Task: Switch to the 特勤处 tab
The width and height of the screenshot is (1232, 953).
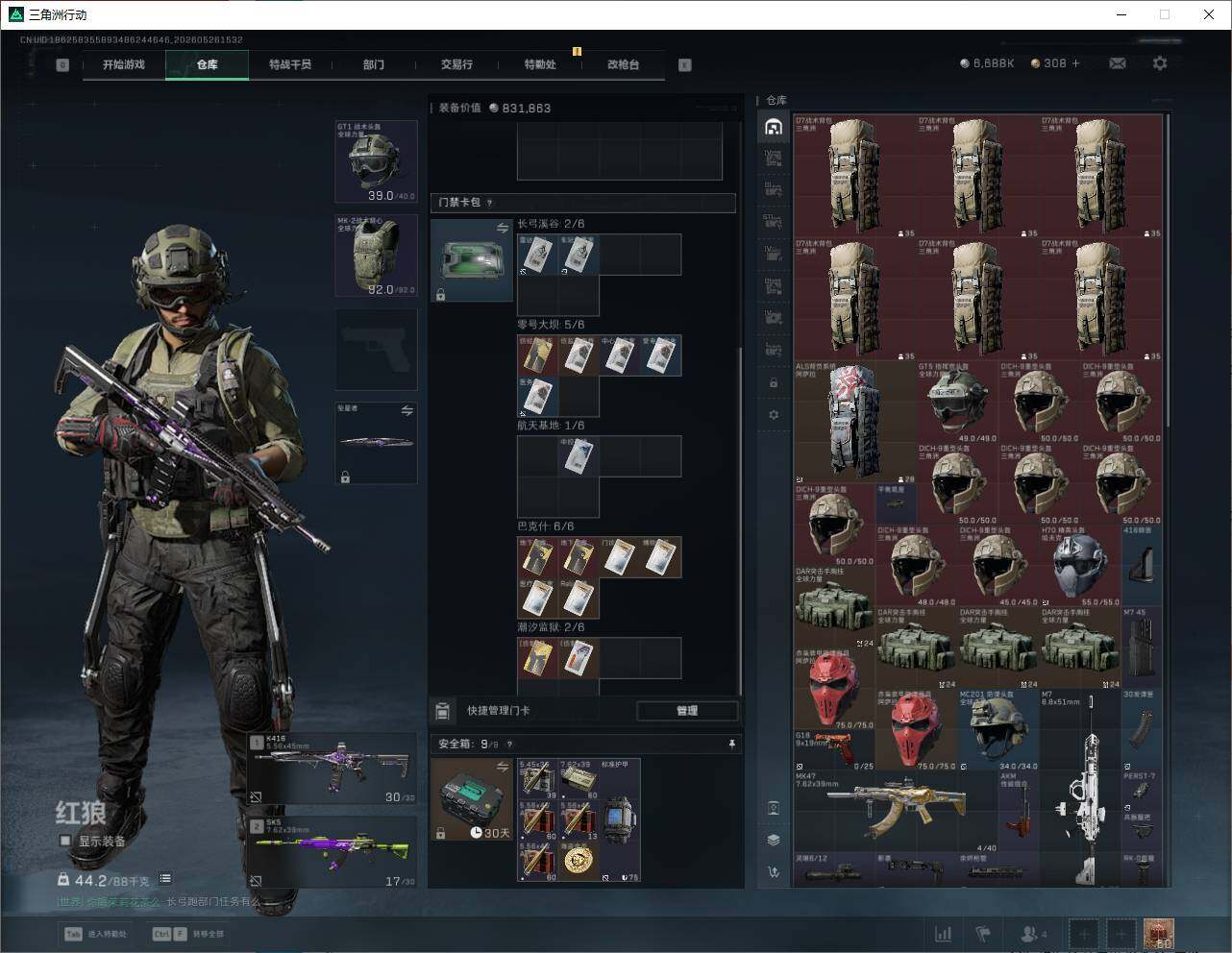Action: (540, 64)
